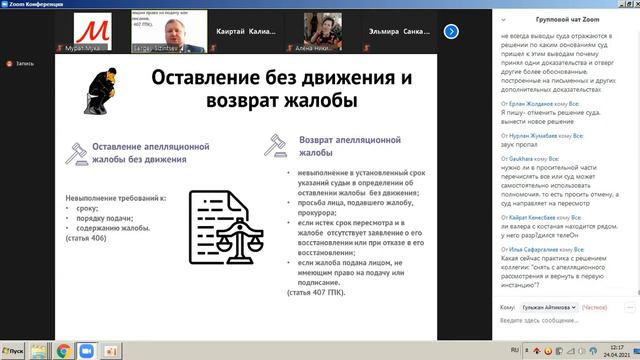Open the chat recipient dropdown Гульжан Айтмкова
Viewport: 640px width, 360px height.
pos(549,307)
